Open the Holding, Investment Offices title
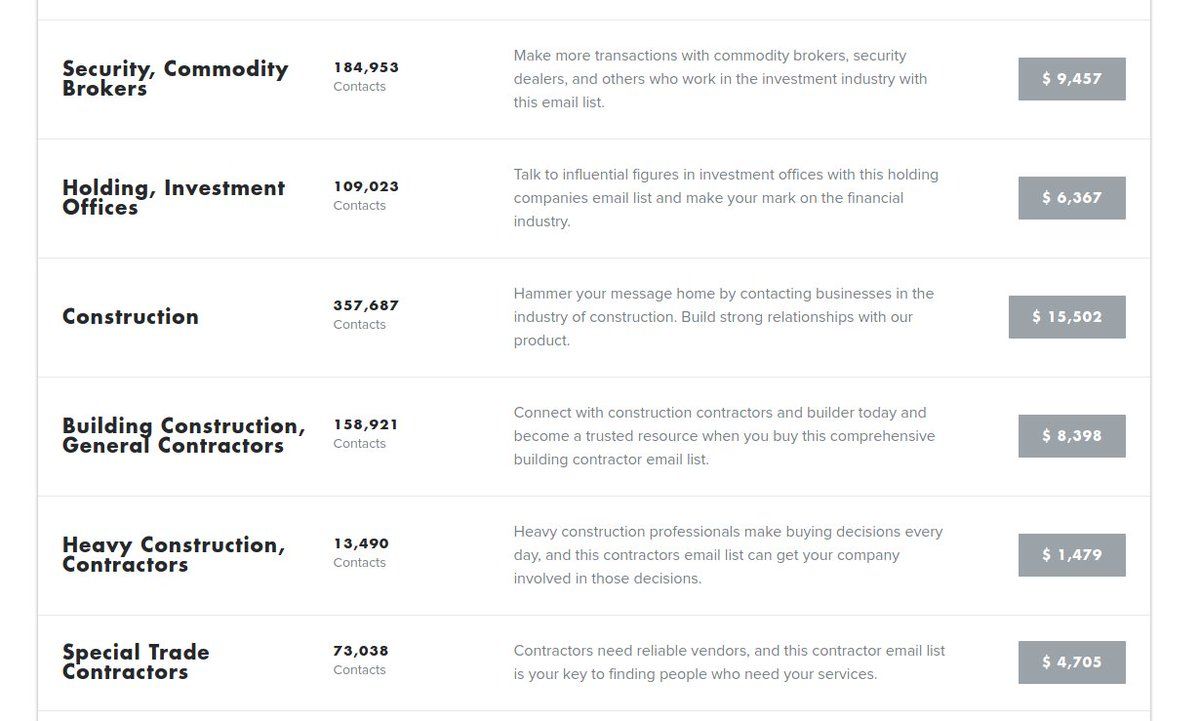 coord(173,197)
